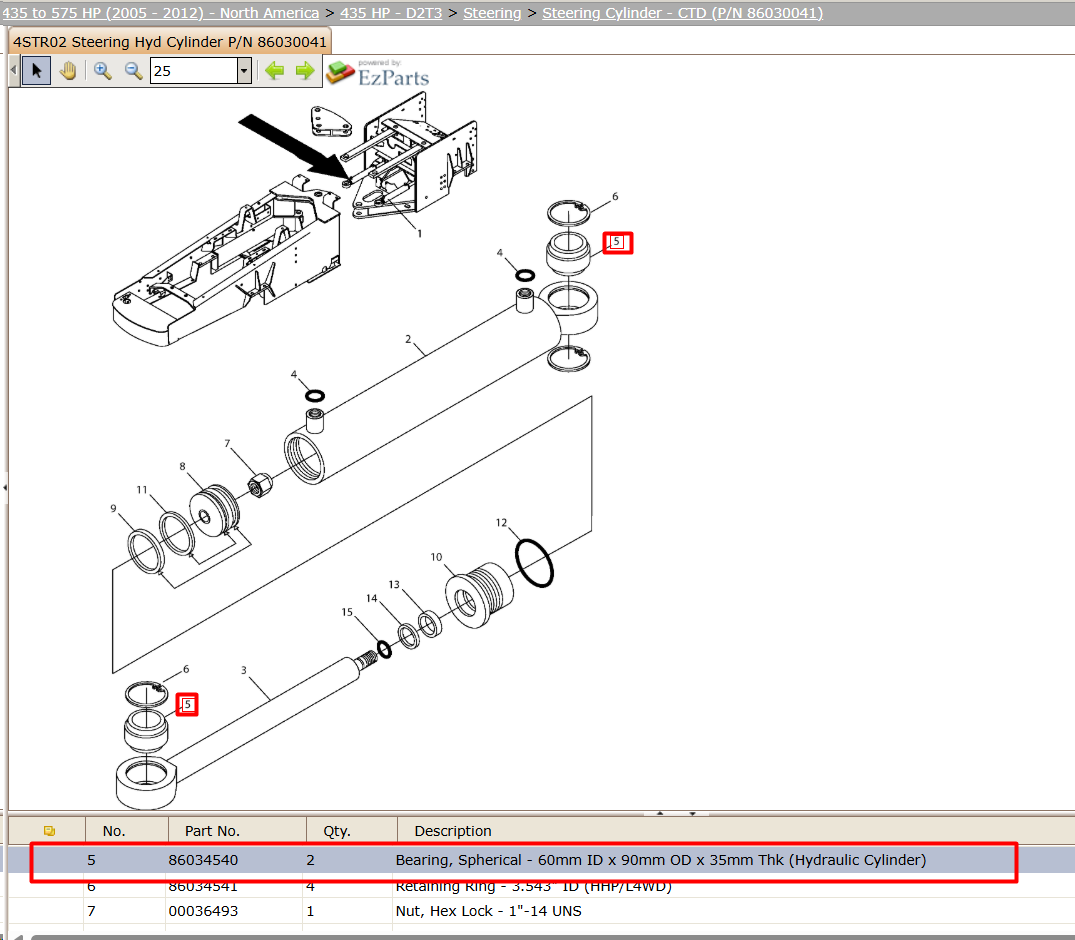Viewport: 1075px width, 940px height.
Task: Select the Retaining Ring description cell
Action: (534, 886)
